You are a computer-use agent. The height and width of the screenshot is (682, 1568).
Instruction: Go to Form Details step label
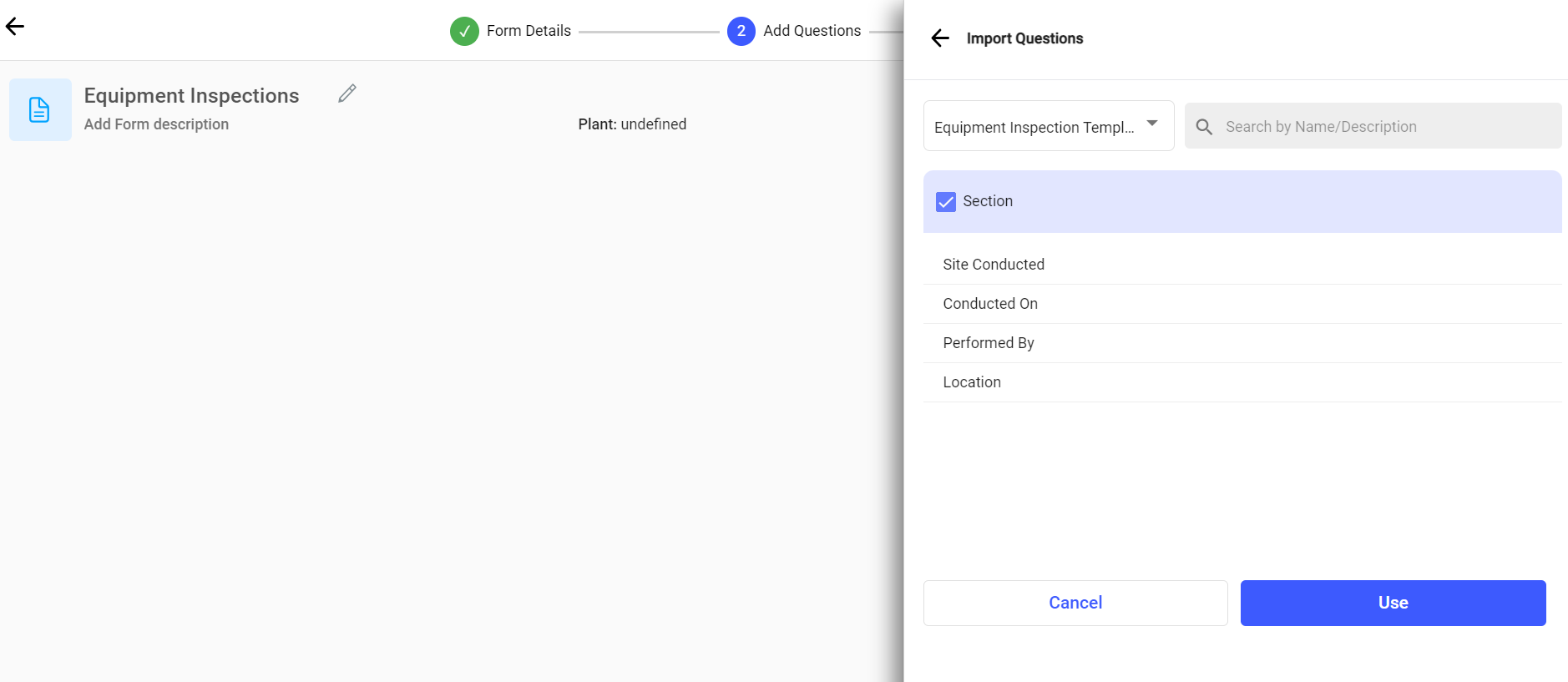529,31
